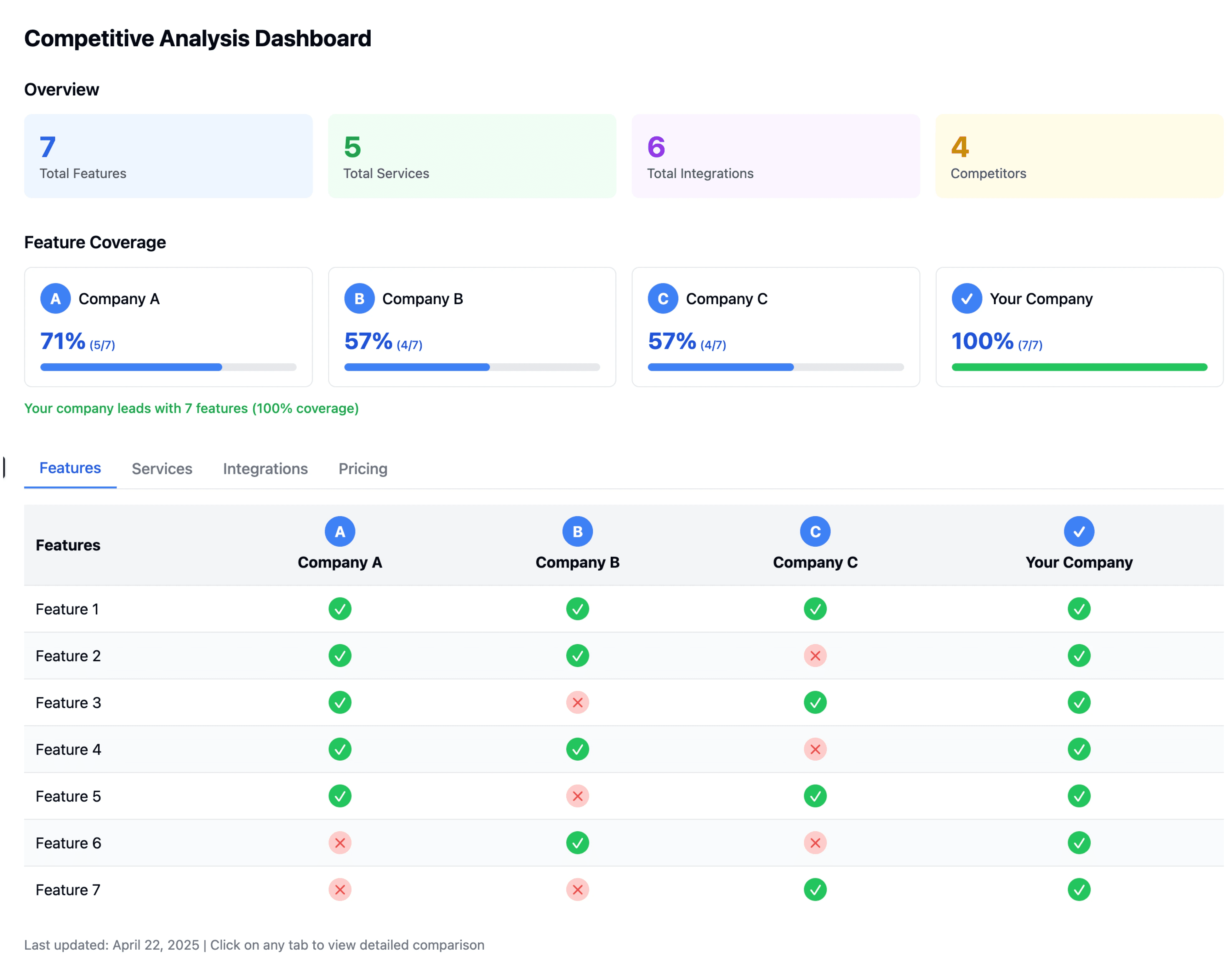Click Feature 7 green check for Company C
The image size is (1232, 967).
(x=815, y=889)
